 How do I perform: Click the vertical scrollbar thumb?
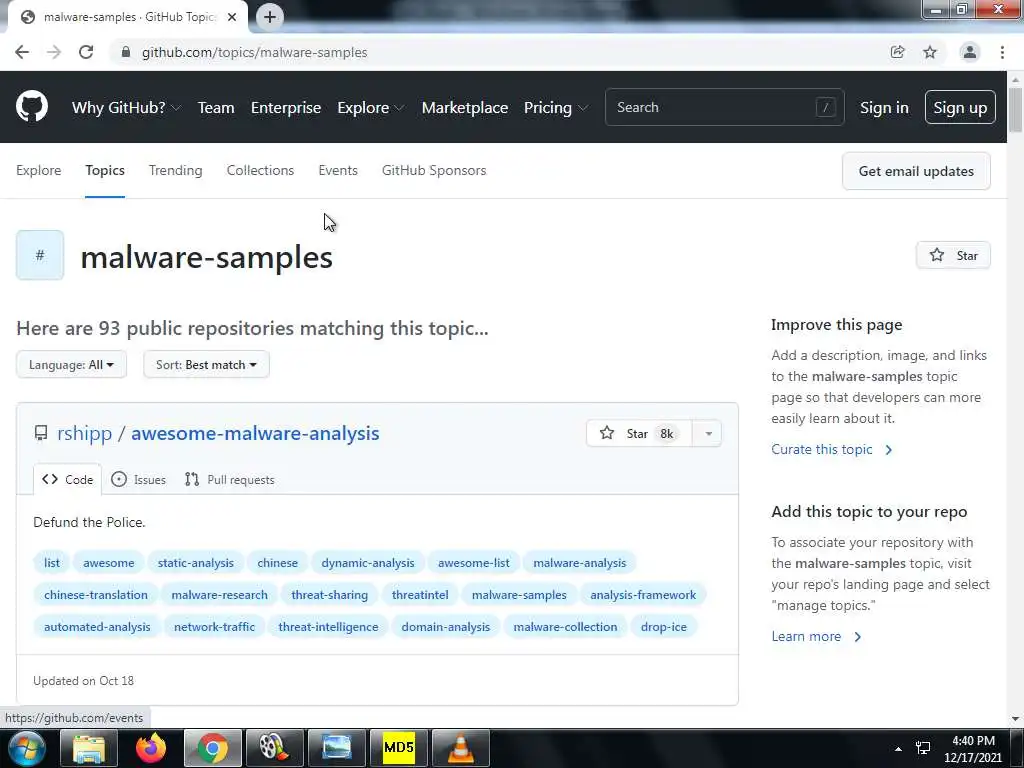(1015, 109)
